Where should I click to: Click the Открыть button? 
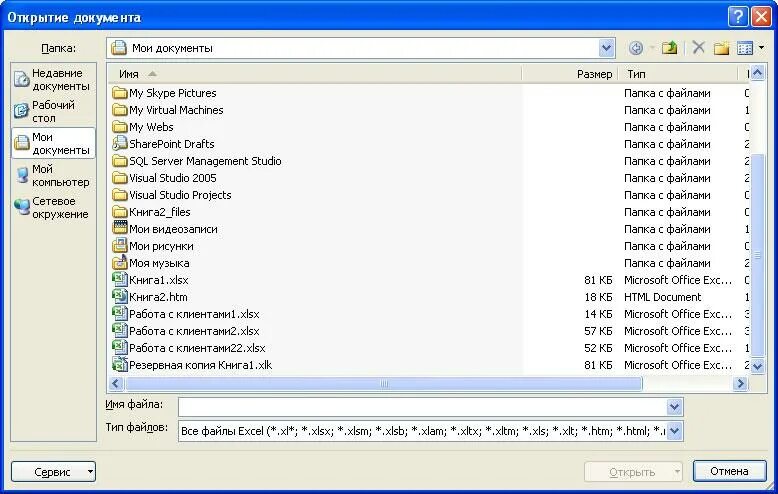(x=632, y=472)
